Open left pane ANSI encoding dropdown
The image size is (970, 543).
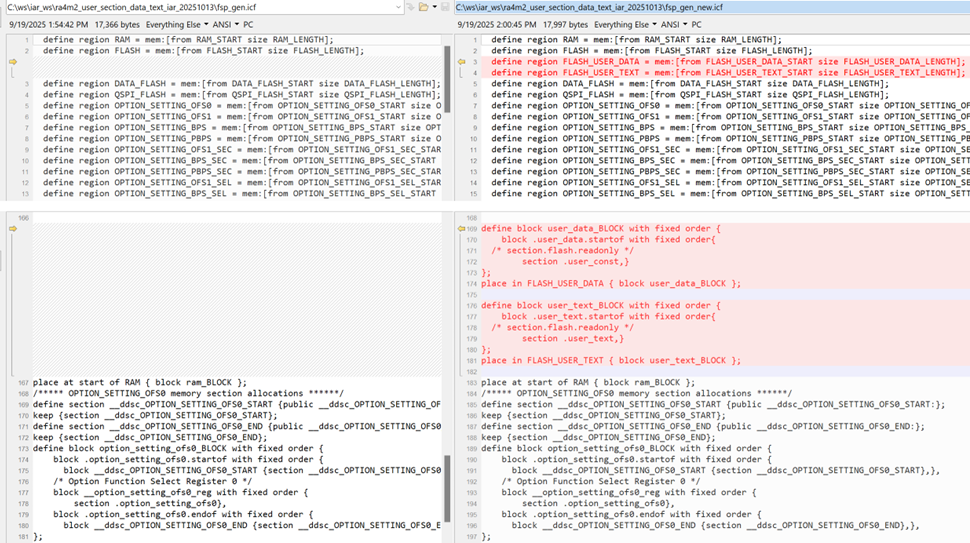click(225, 25)
